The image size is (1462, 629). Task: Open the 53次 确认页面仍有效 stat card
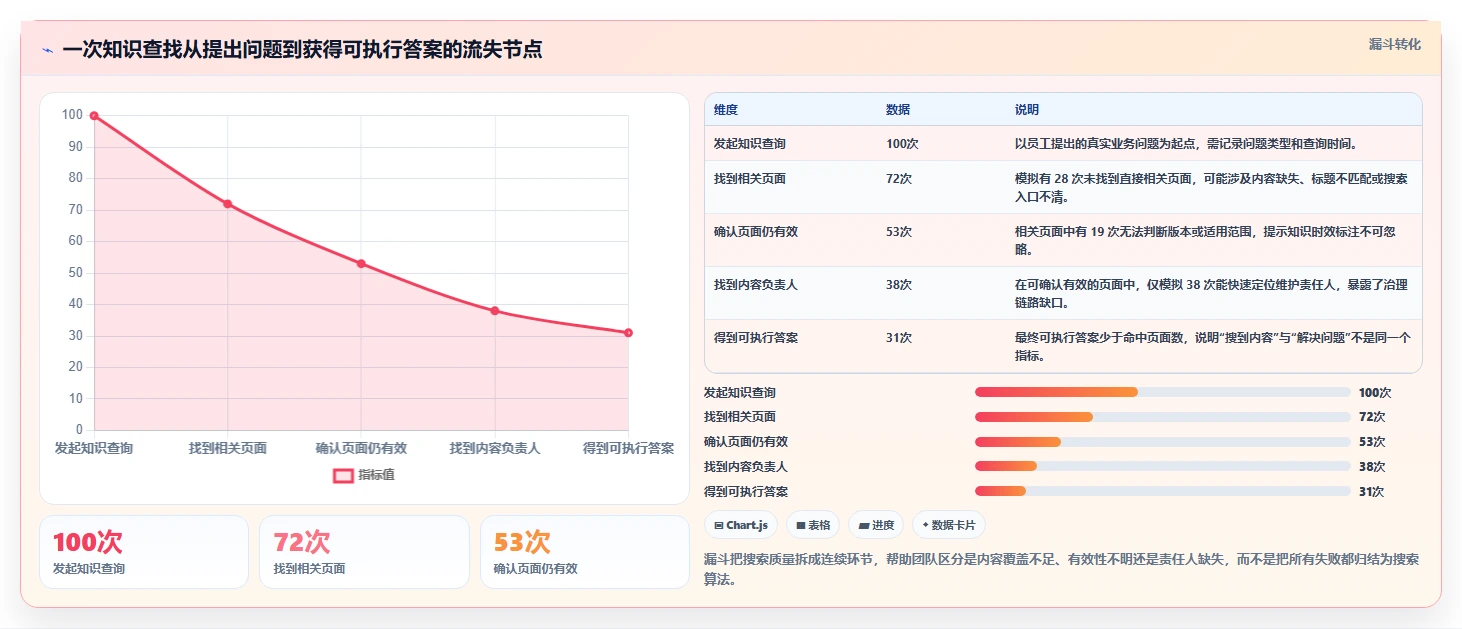click(585, 552)
